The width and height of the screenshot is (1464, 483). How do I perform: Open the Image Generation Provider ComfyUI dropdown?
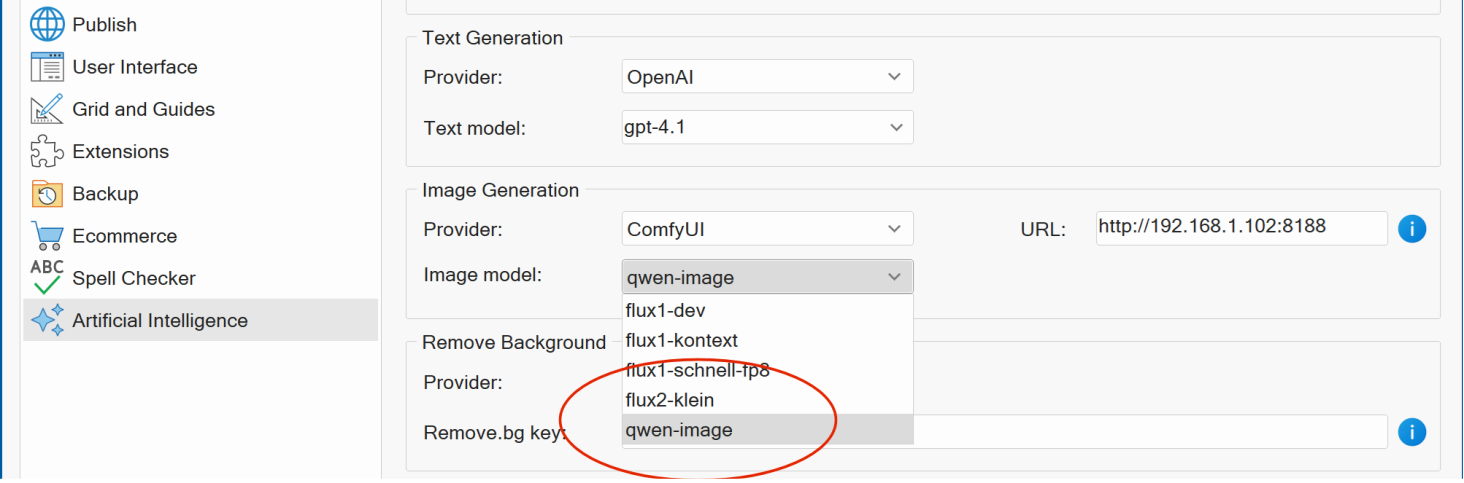[x=767, y=229]
